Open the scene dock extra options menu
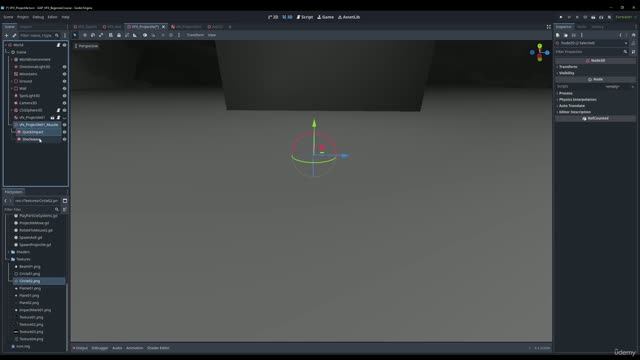Viewport: 640px width, 360px height. coord(64,36)
